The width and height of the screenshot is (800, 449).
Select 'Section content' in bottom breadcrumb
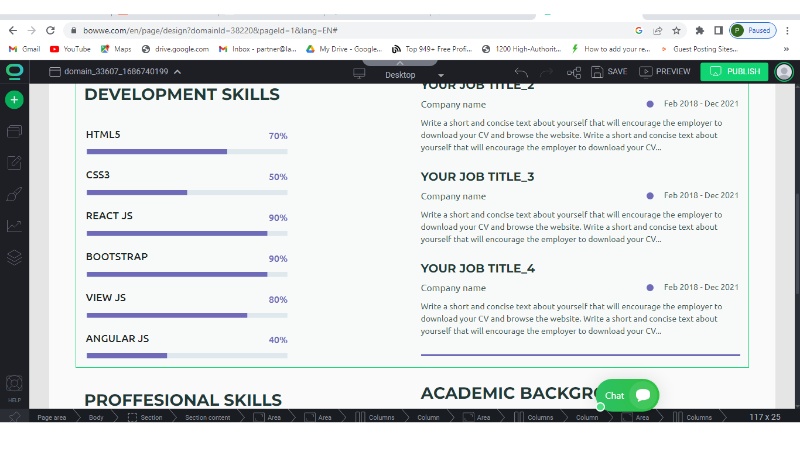click(x=207, y=417)
